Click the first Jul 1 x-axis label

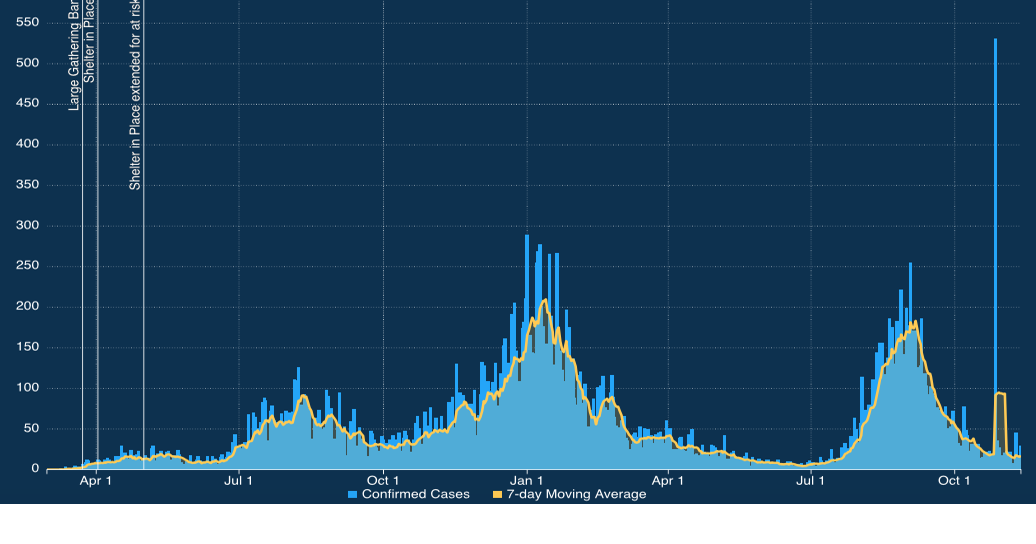click(x=239, y=481)
